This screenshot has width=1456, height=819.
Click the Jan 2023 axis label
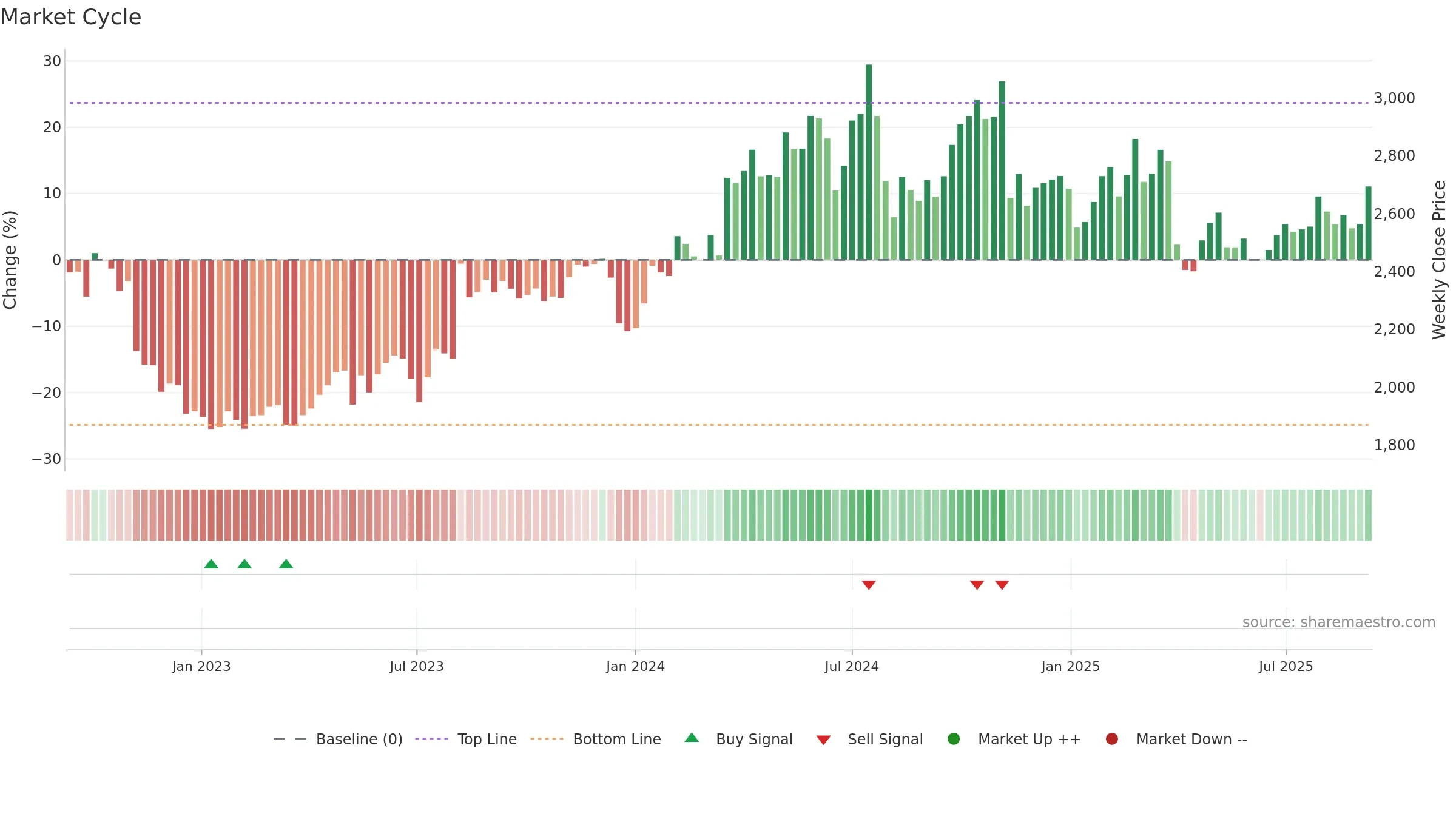point(201,666)
